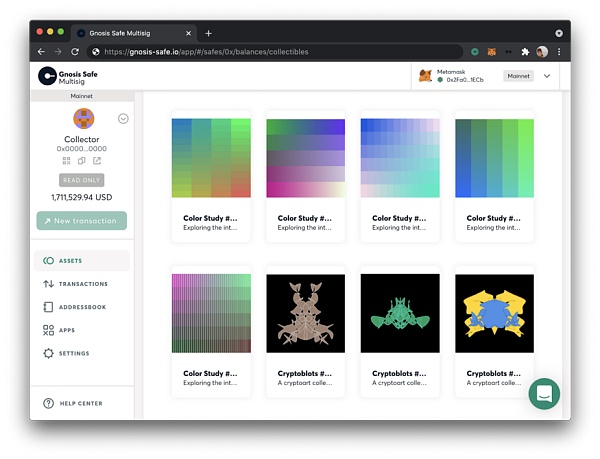Image resolution: width=600 pixels, height=459 pixels.
Task: Click the New transaction button
Action: (x=81, y=220)
